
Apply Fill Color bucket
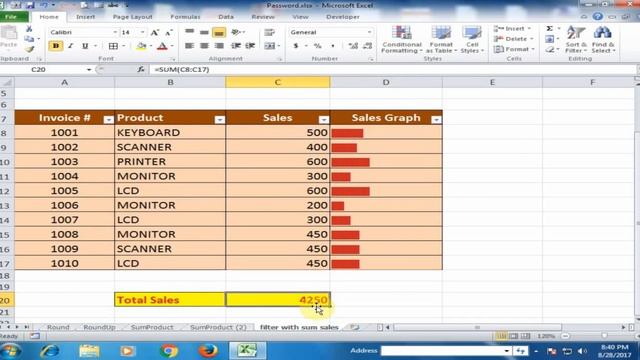pos(141,46)
